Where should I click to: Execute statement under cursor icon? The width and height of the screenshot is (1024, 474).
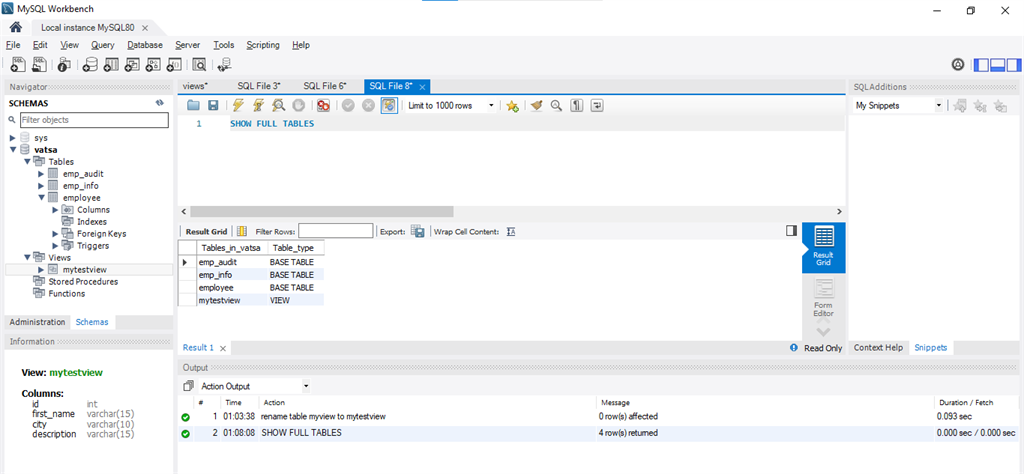(x=259, y=105)
